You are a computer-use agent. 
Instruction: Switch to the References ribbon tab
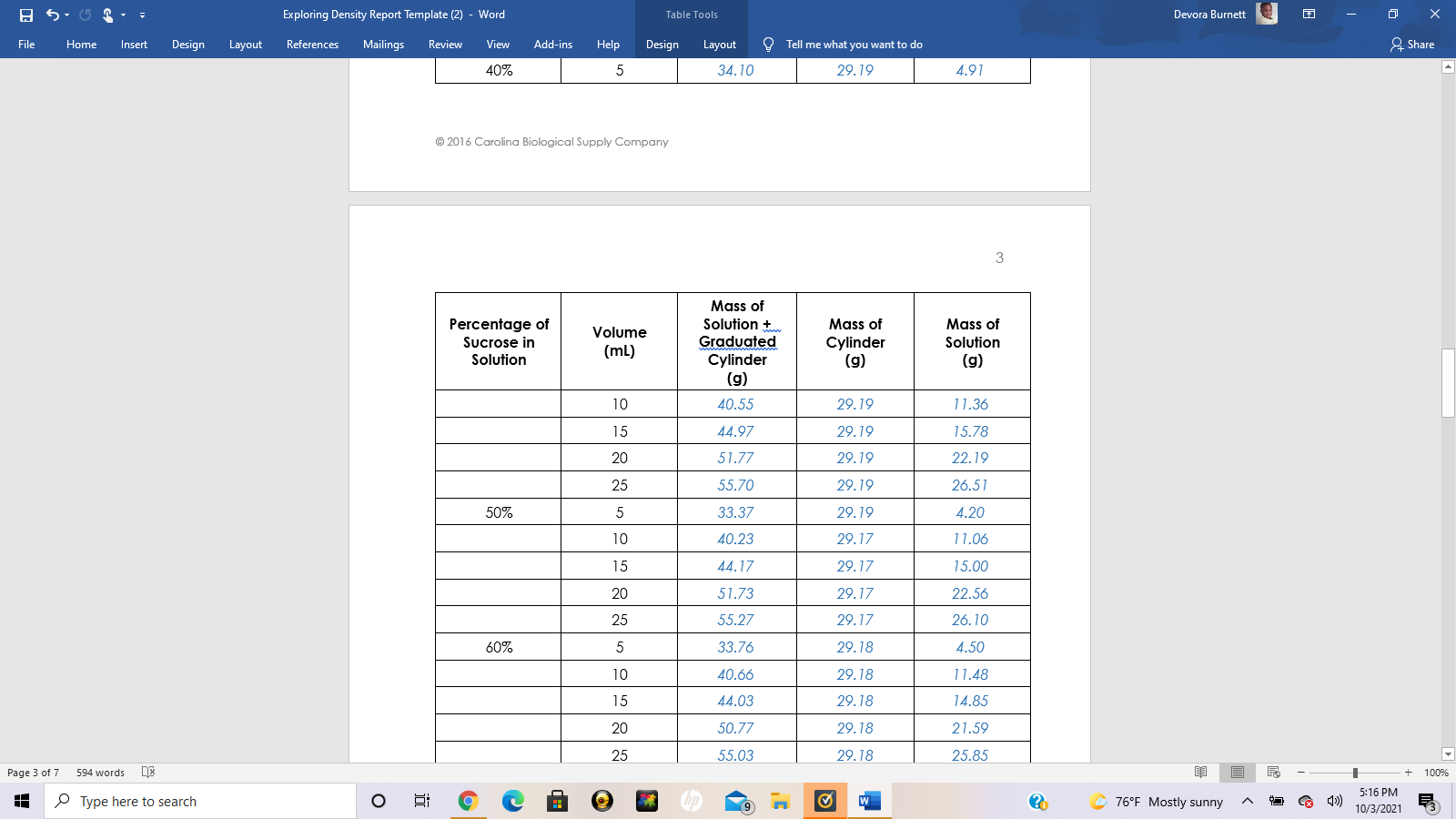[x=312, y=44]
